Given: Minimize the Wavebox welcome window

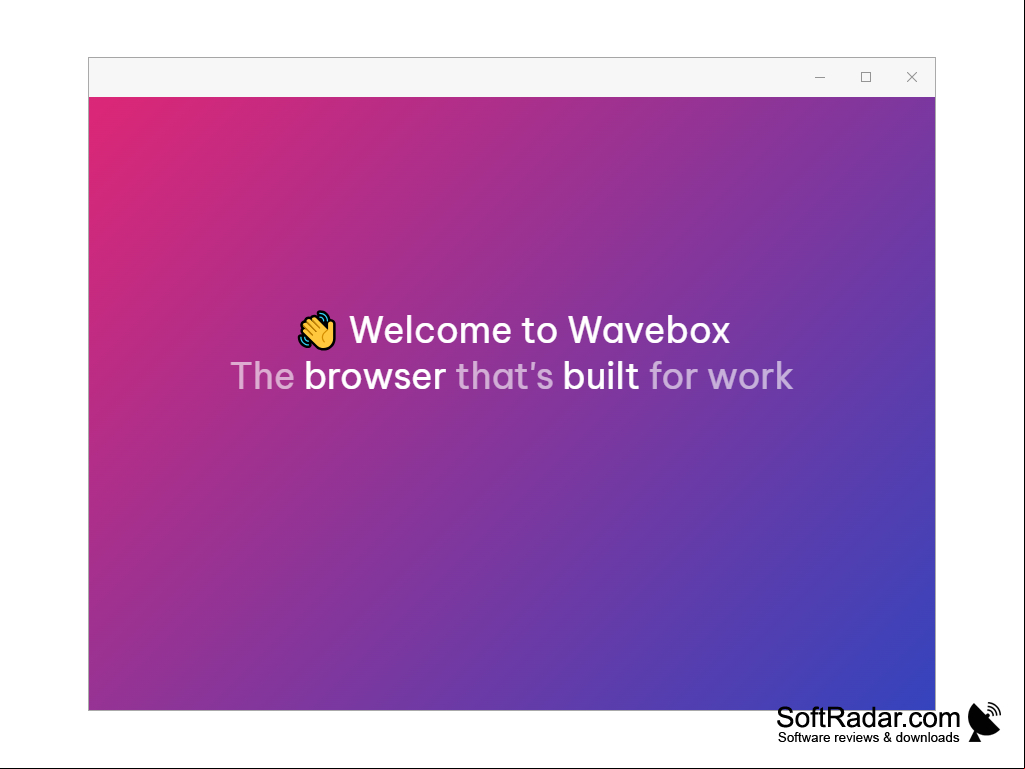Looking at the screenshot, I should (x=820, y=77).
